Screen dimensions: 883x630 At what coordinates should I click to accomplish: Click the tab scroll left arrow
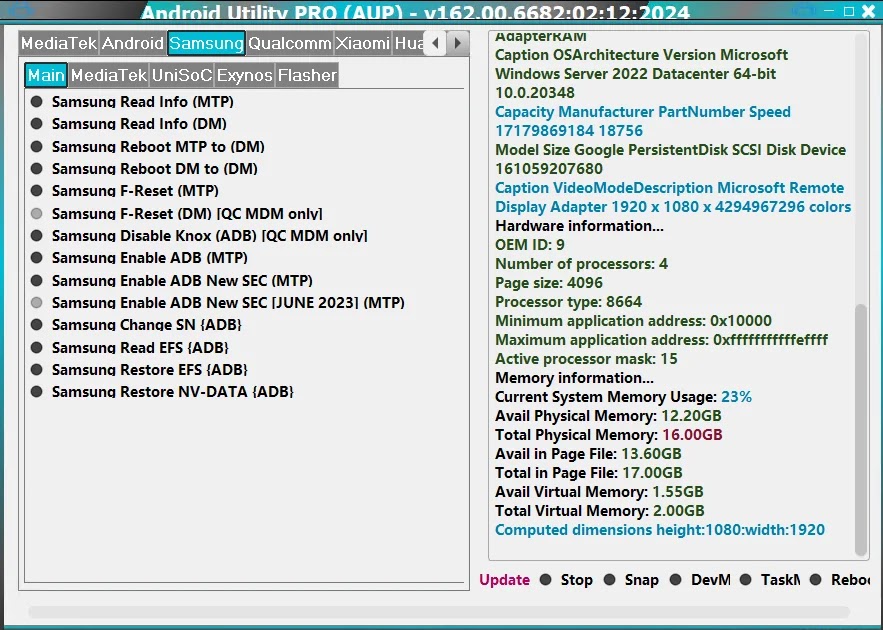[435, 43]
